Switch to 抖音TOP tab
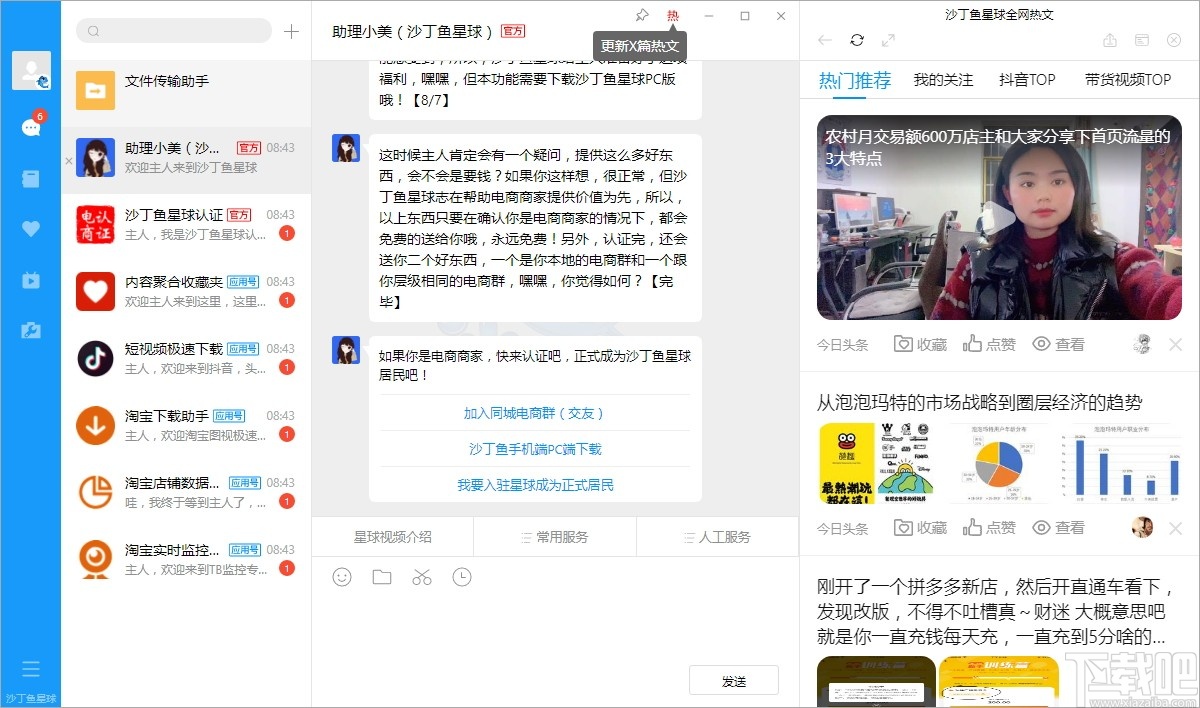Viewport: 1200px width, 708px height. tap(1027, 79)
